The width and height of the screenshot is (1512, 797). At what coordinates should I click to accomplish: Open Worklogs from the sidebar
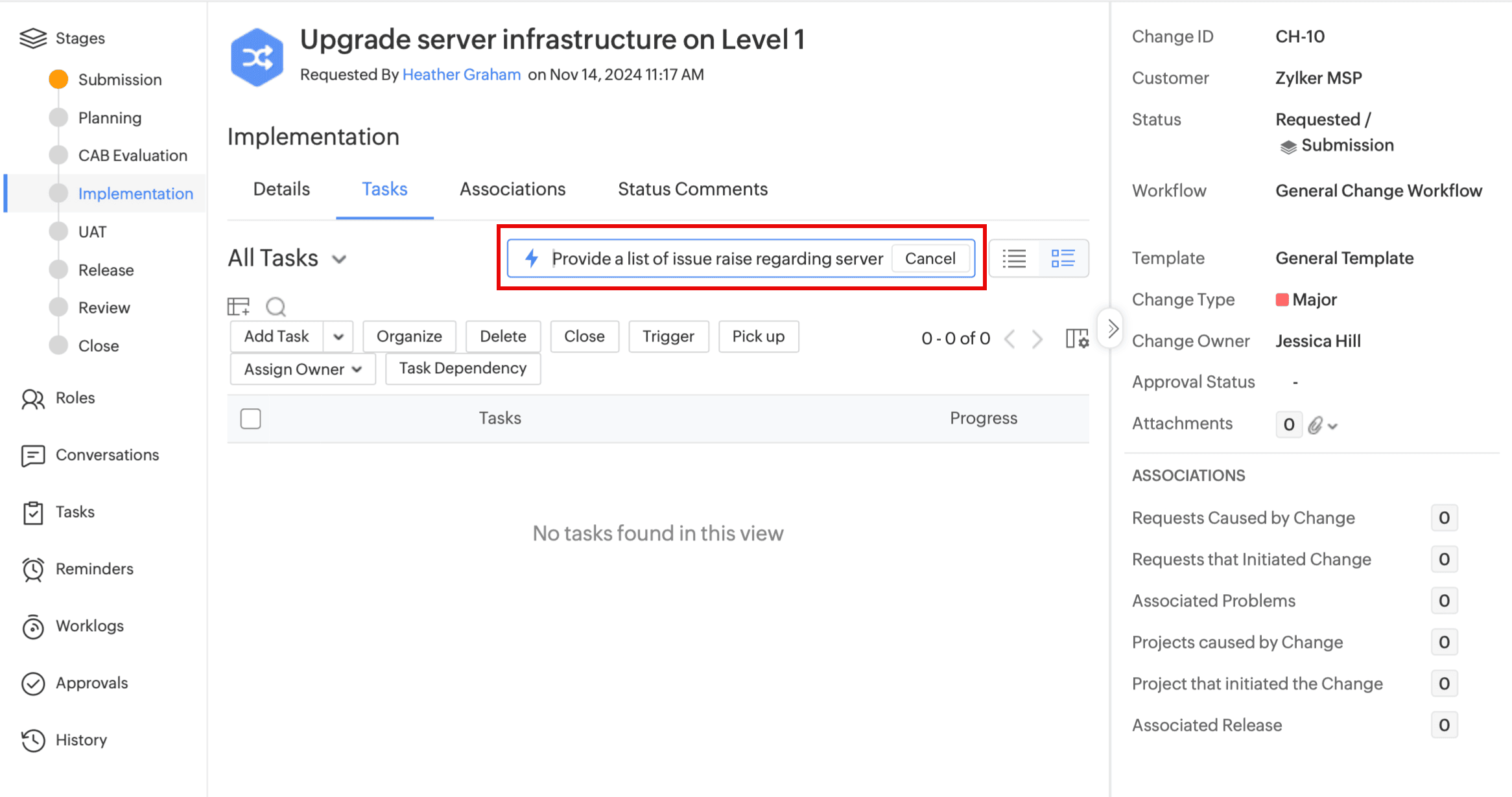[89, 626]
